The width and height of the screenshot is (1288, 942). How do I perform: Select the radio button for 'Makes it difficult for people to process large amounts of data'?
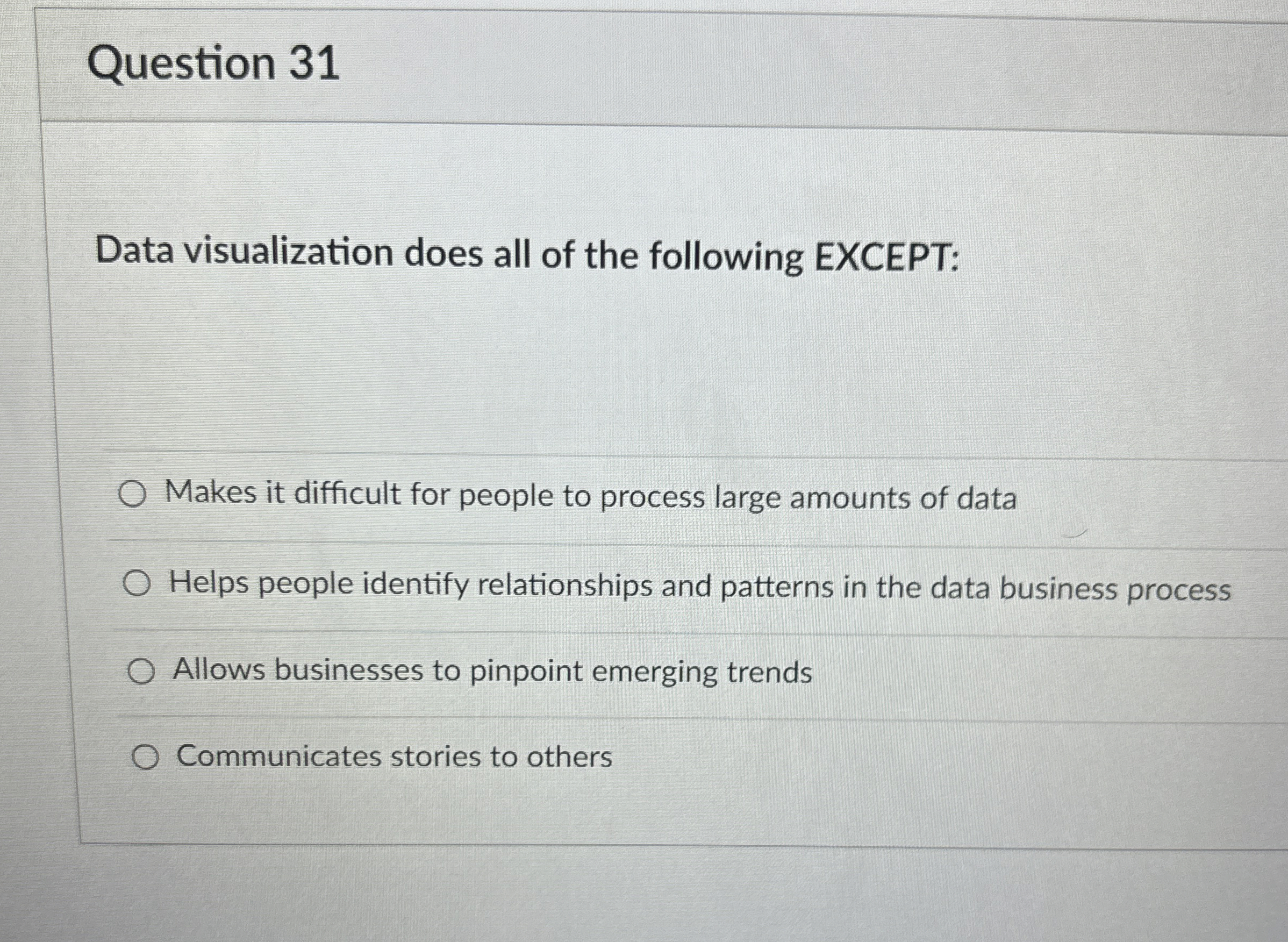coord(135,495)
